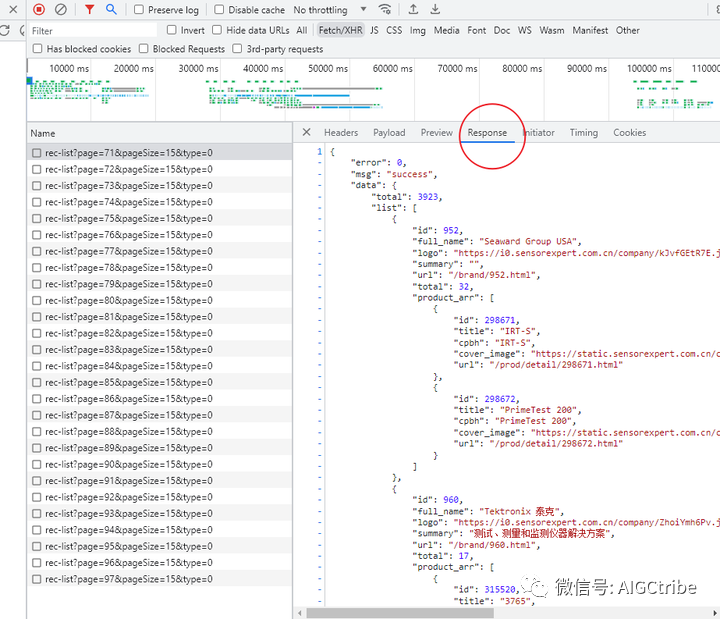Tick the Hide data URLs checkbox
The image size is (720, 619).
(x=219, y=30)
